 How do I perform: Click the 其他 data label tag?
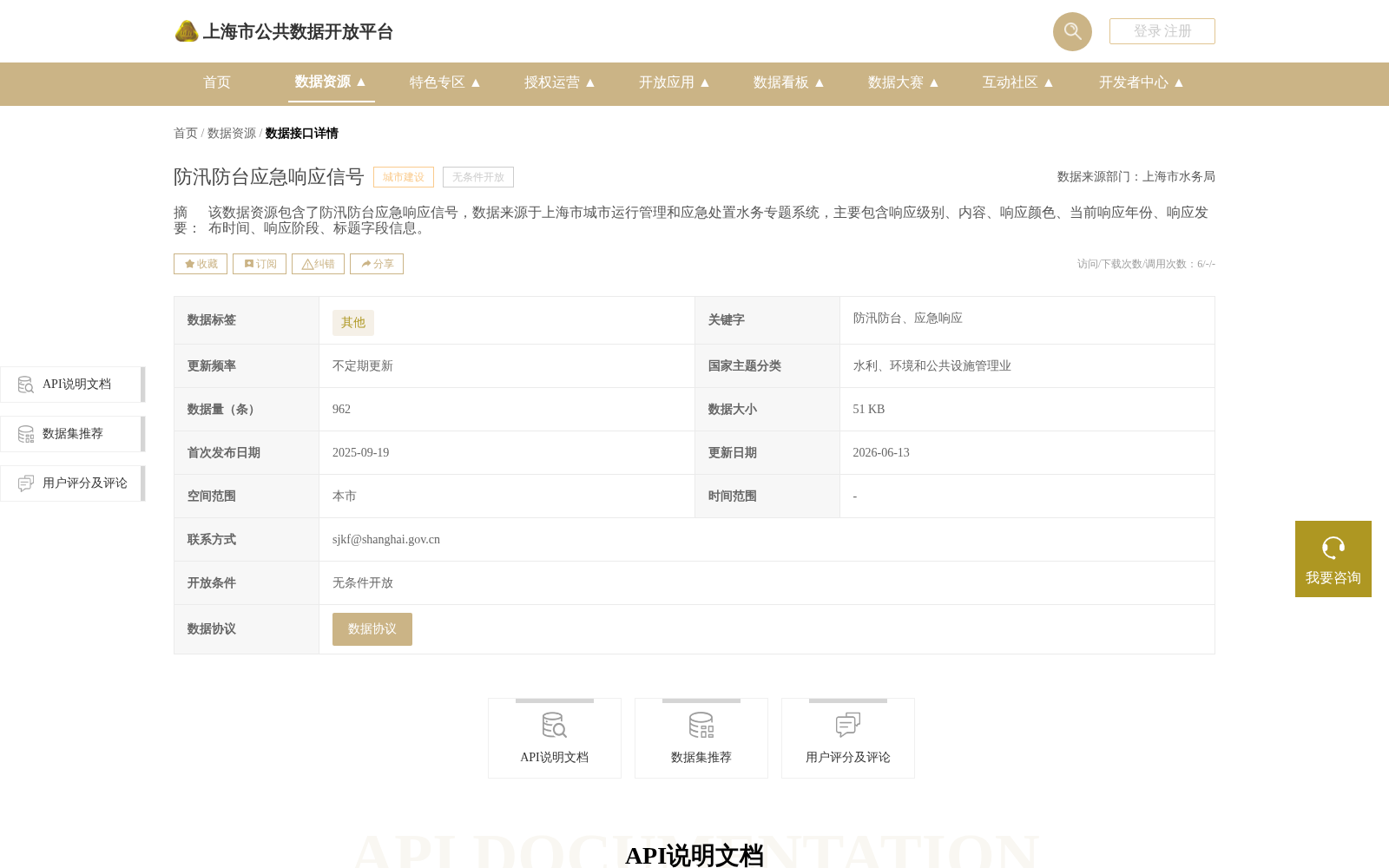click(353, 323)
